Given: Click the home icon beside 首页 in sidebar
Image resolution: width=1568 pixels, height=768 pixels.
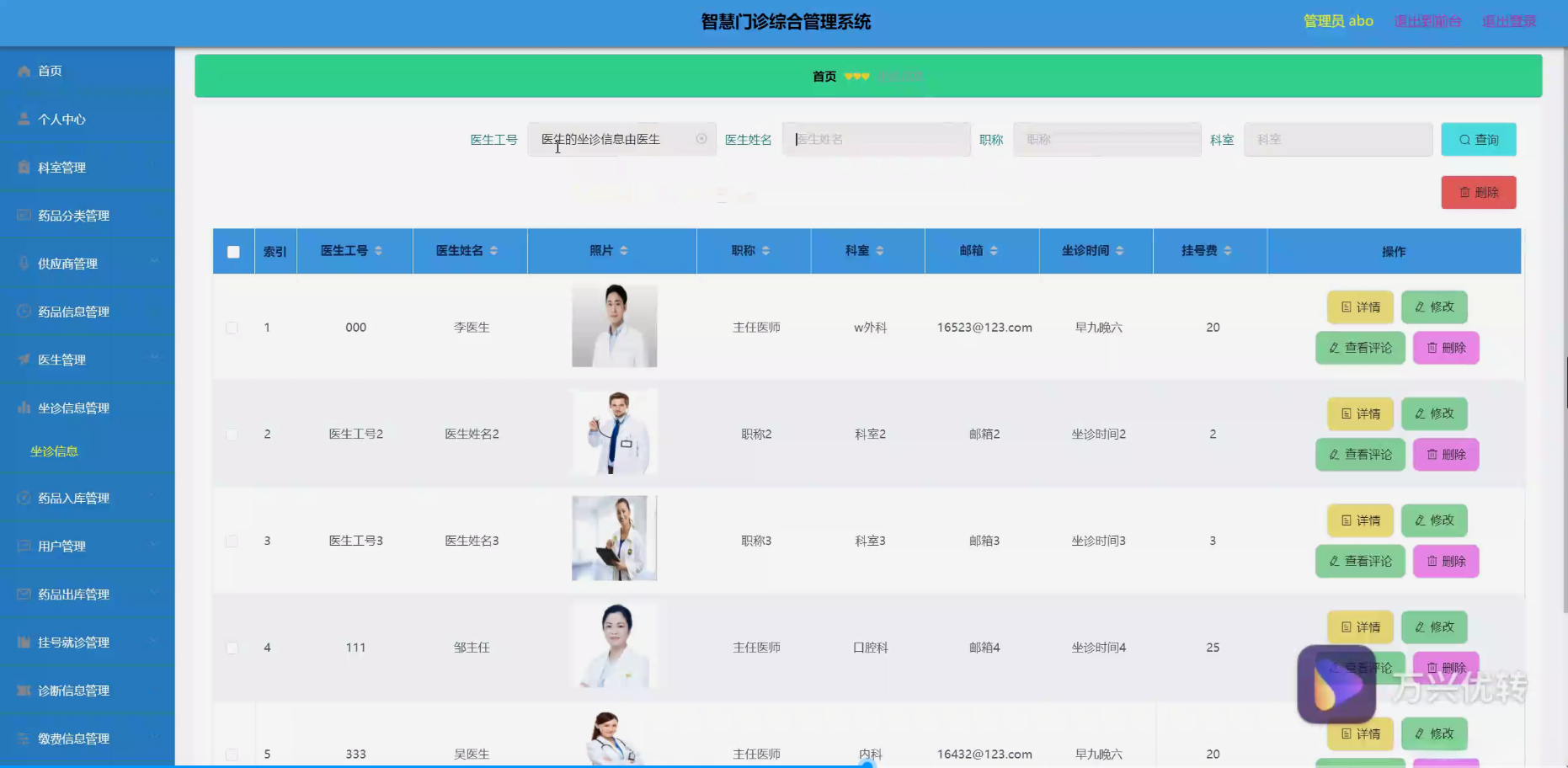Looking at the screenshot, I should coord(24,72).
